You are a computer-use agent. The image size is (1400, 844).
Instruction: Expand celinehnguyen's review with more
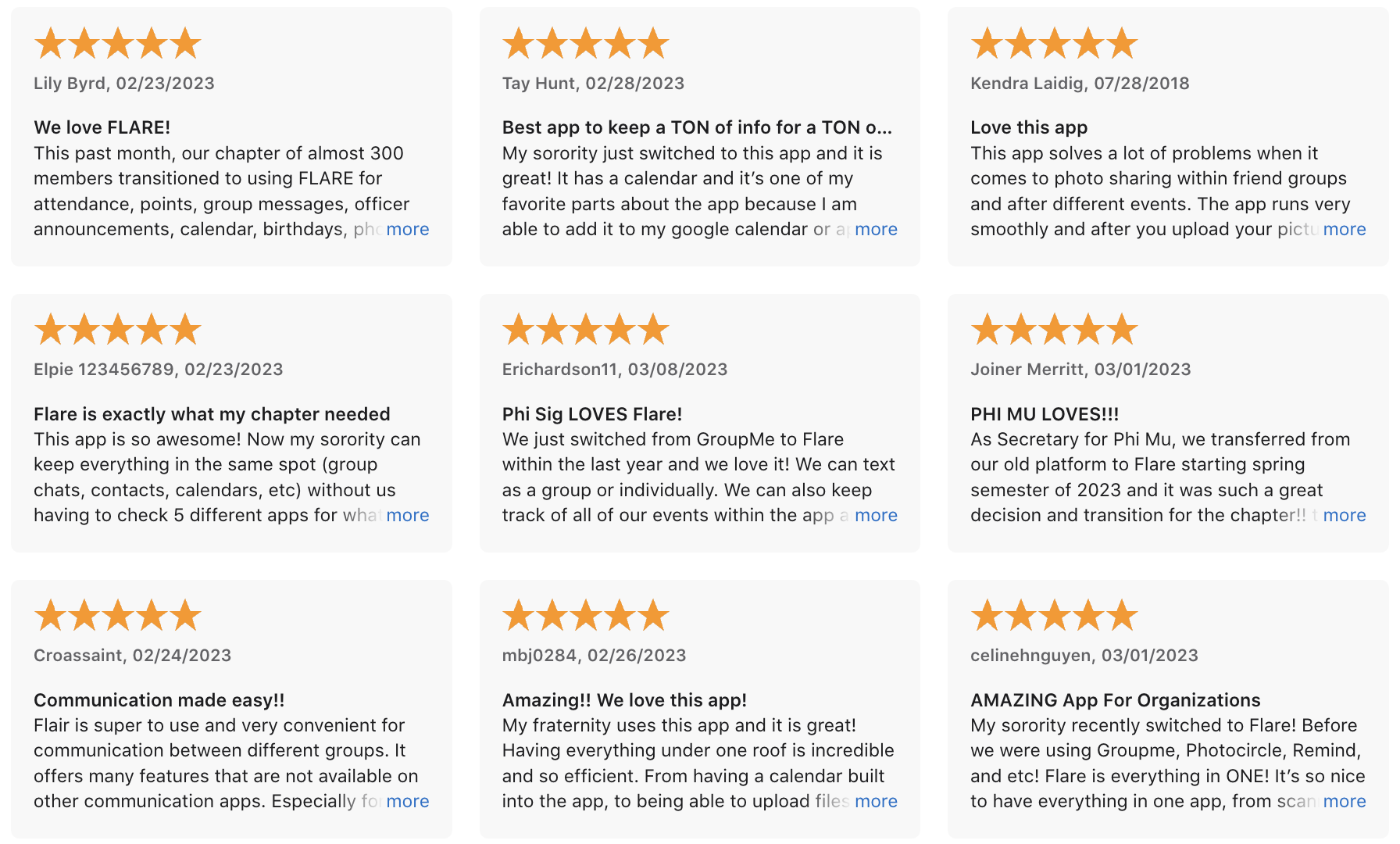1344,801
